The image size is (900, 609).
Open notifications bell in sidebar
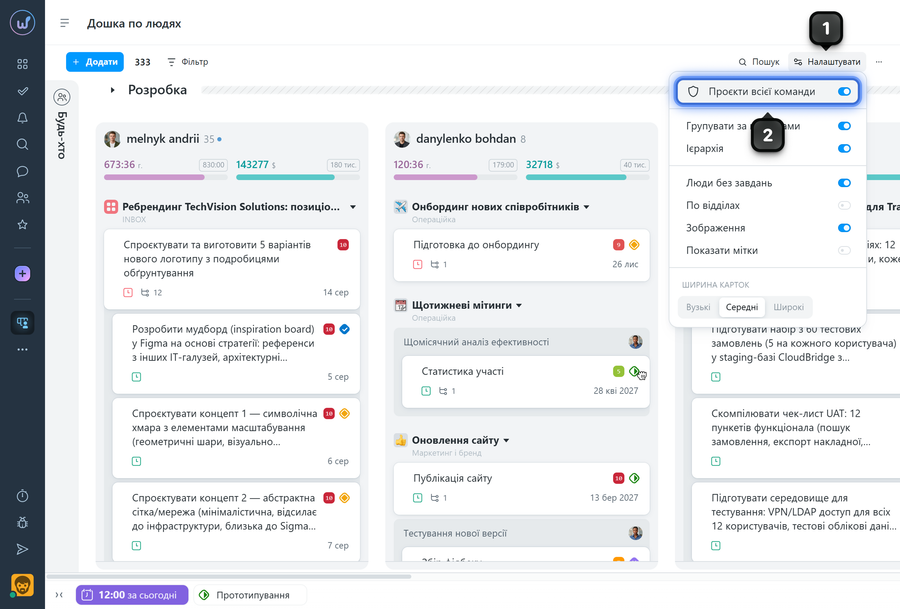pyautogui.click(x=22, y=118)
